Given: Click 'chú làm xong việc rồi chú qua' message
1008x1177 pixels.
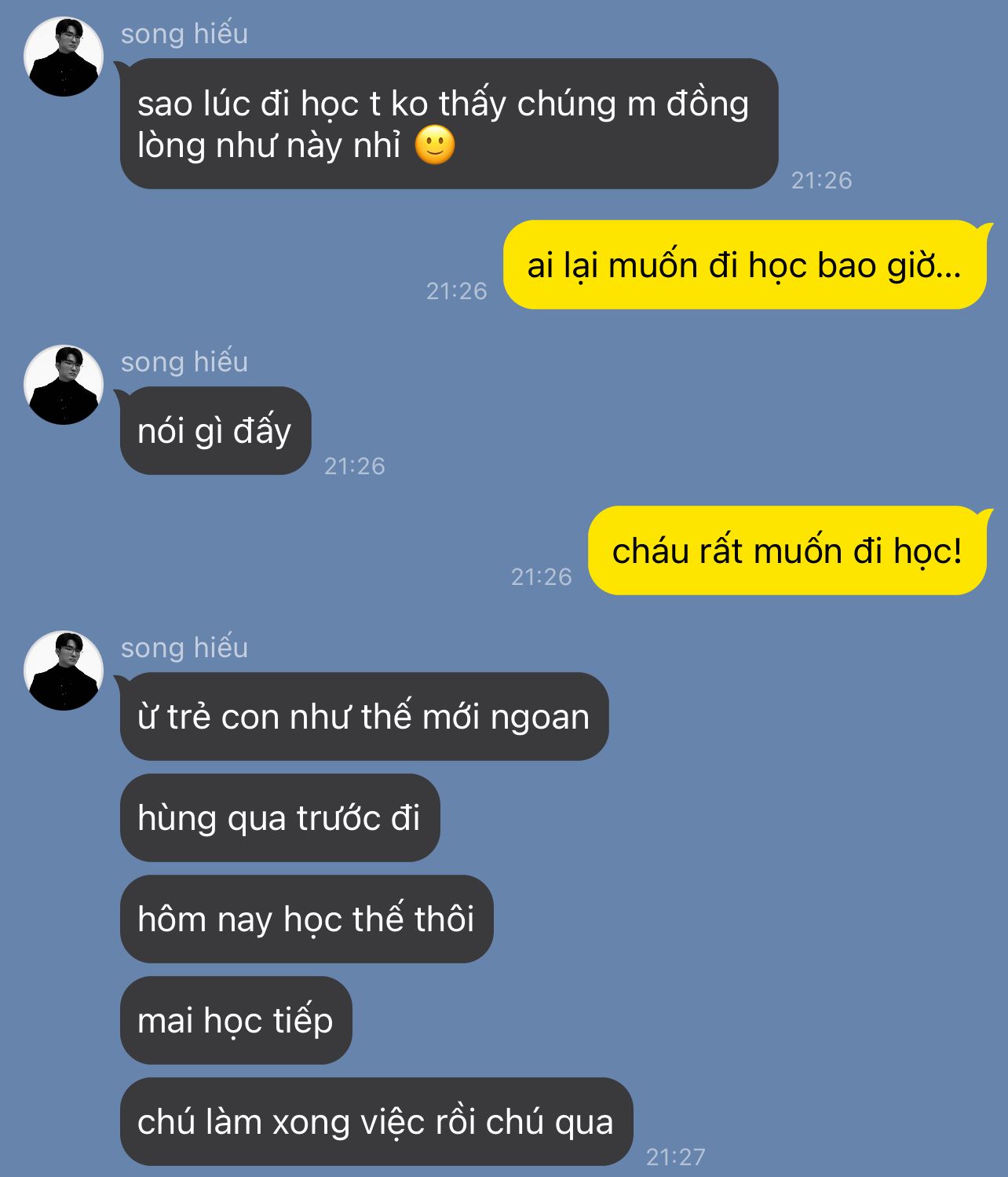Looking at the screenshot, I should (x=376, y=1121).
